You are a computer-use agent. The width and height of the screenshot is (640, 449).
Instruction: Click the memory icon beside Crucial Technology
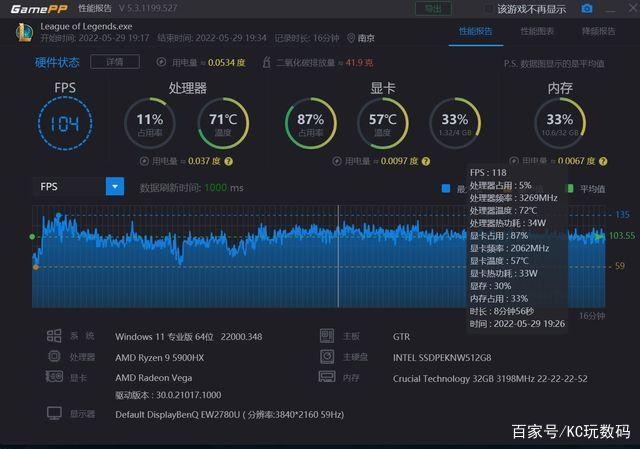[x=327, y=376]
